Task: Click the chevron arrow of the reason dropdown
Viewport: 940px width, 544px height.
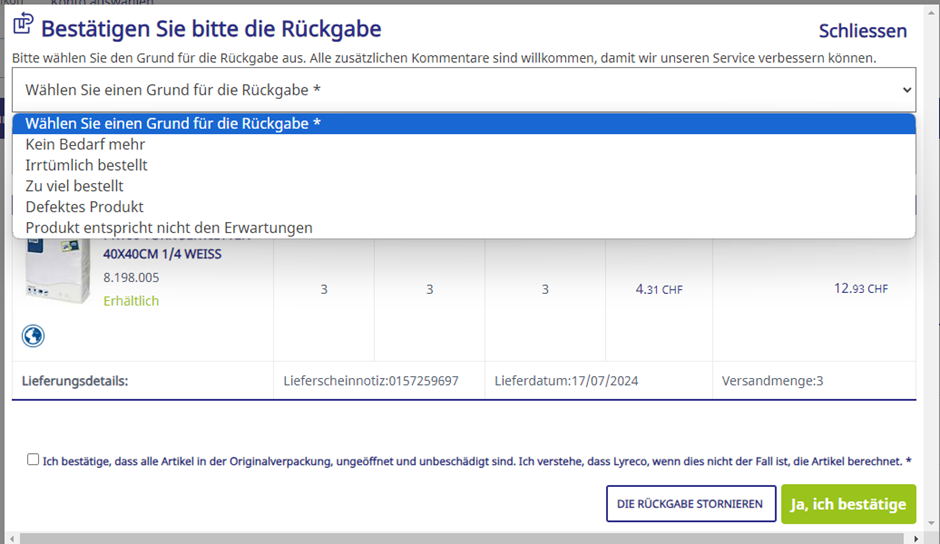Action: (x=906, y=90)
